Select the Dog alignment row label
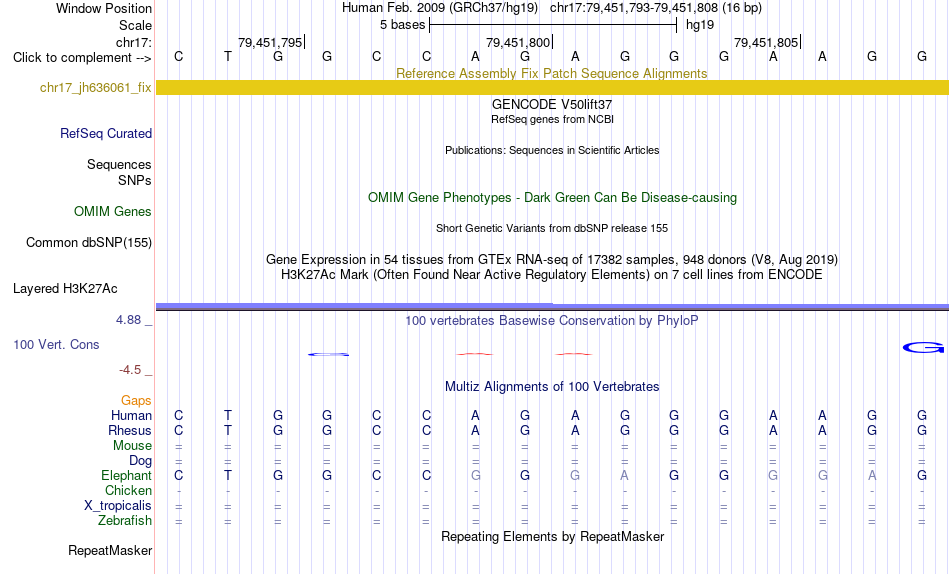950x574 pixels. click(x=140, y=461)
